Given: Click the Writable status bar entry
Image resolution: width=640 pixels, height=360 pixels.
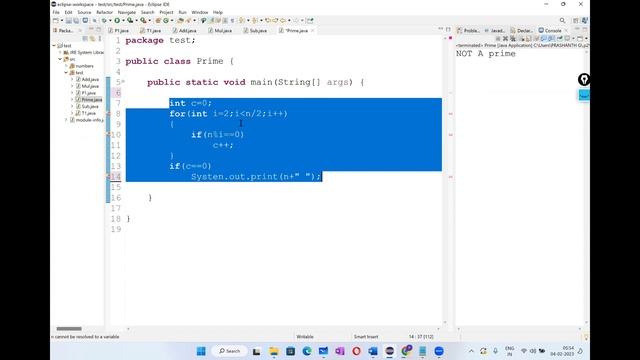Looking at the screenshot, I should pyautogui.click(x=304, y=337).
